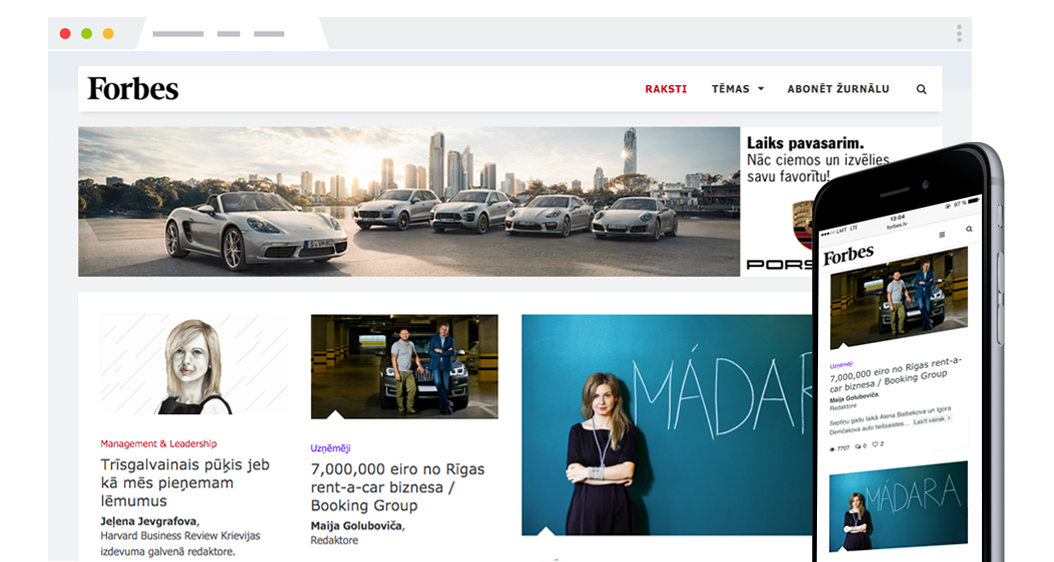Click author name Maija Golubovica on desktop

click(356, 526)
